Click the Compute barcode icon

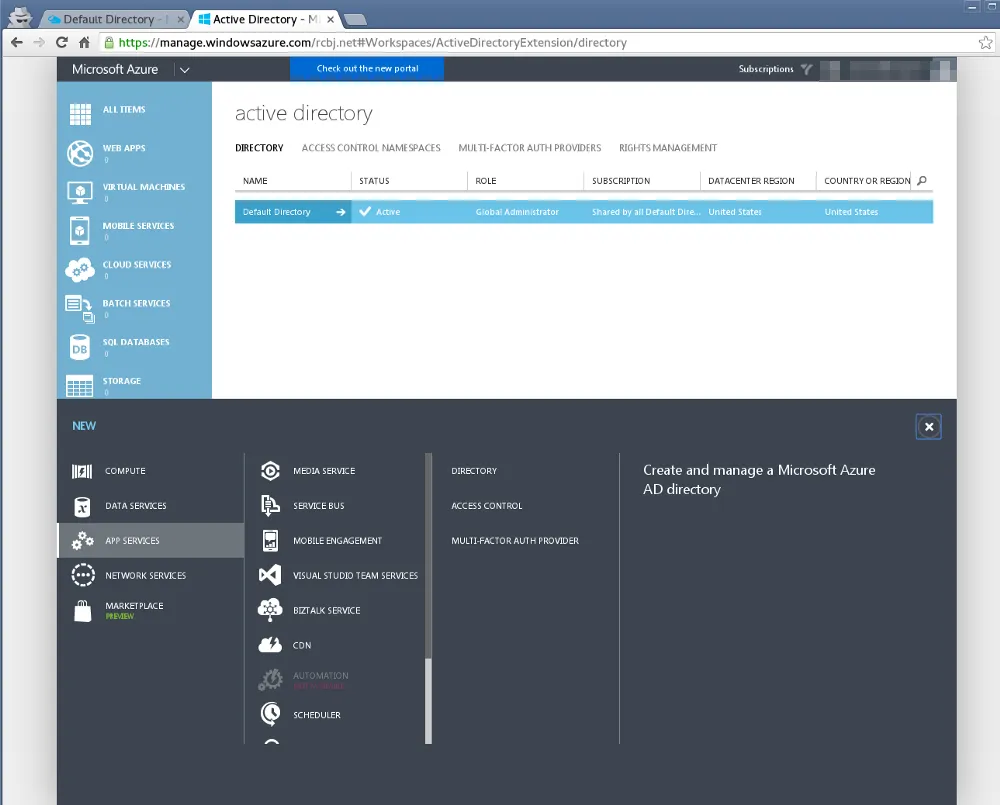pos(82,471)
